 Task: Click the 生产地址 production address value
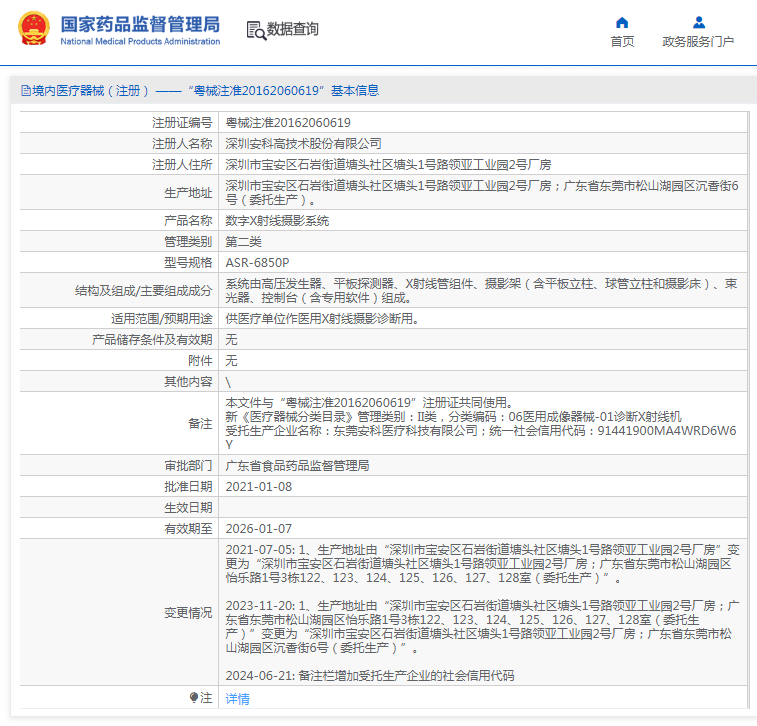[x=483, y=193]
